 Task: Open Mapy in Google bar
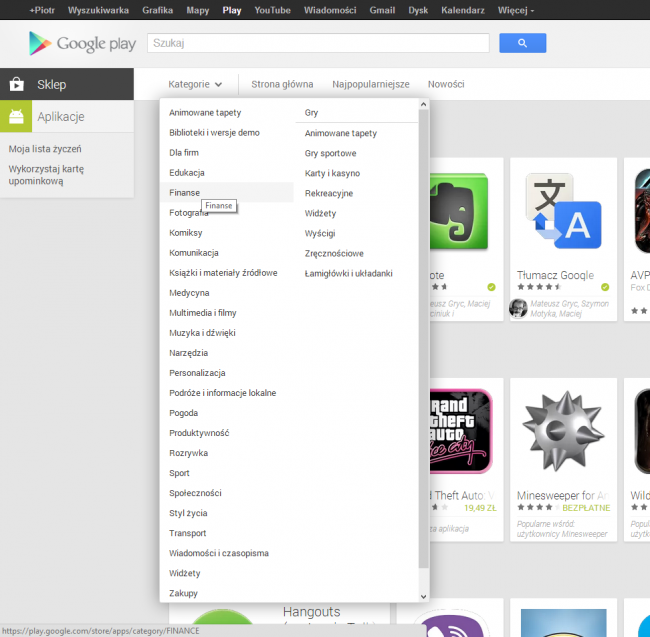click(x=198, y=10)
